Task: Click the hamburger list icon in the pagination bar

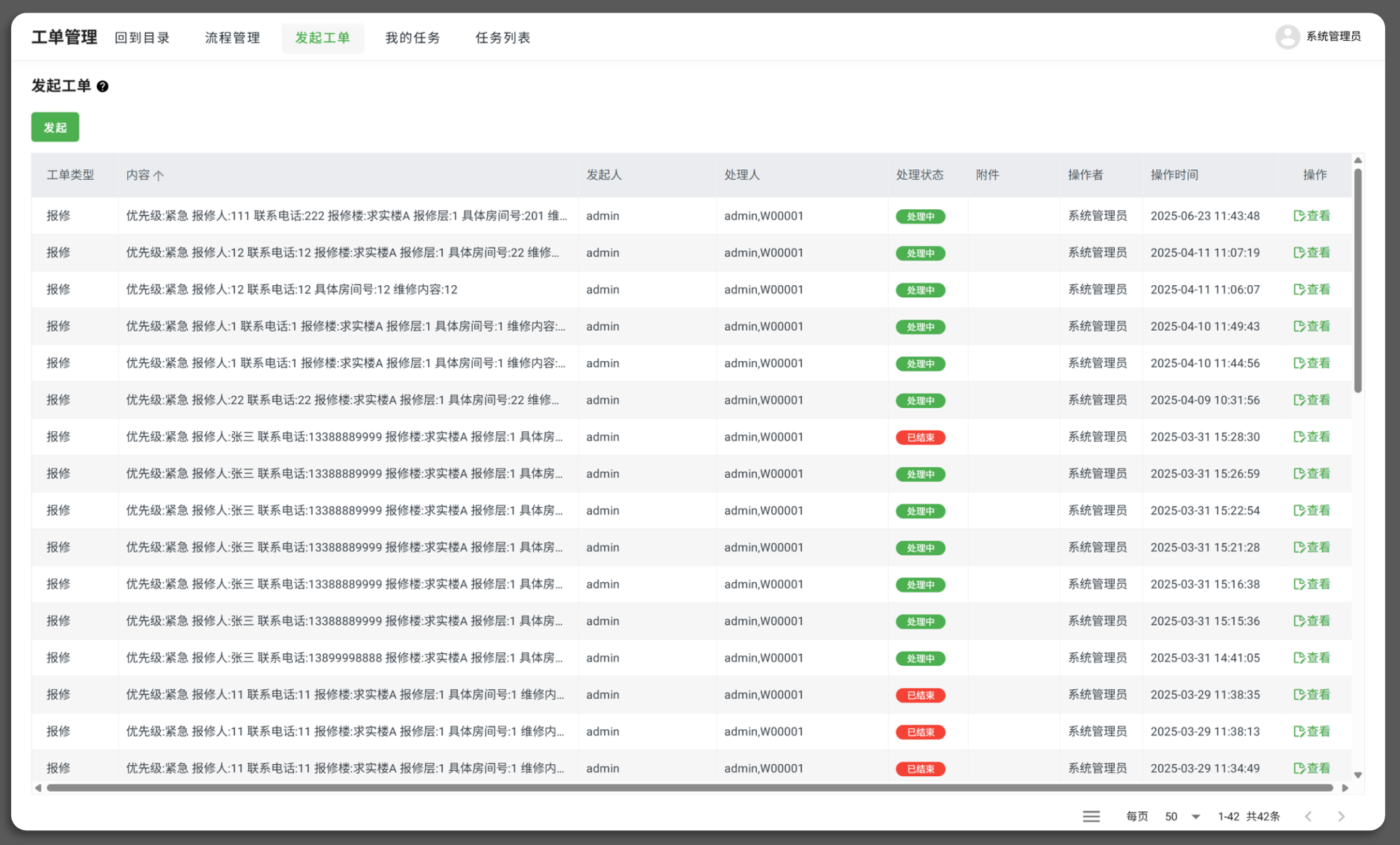Action: tap(1091, 815)
